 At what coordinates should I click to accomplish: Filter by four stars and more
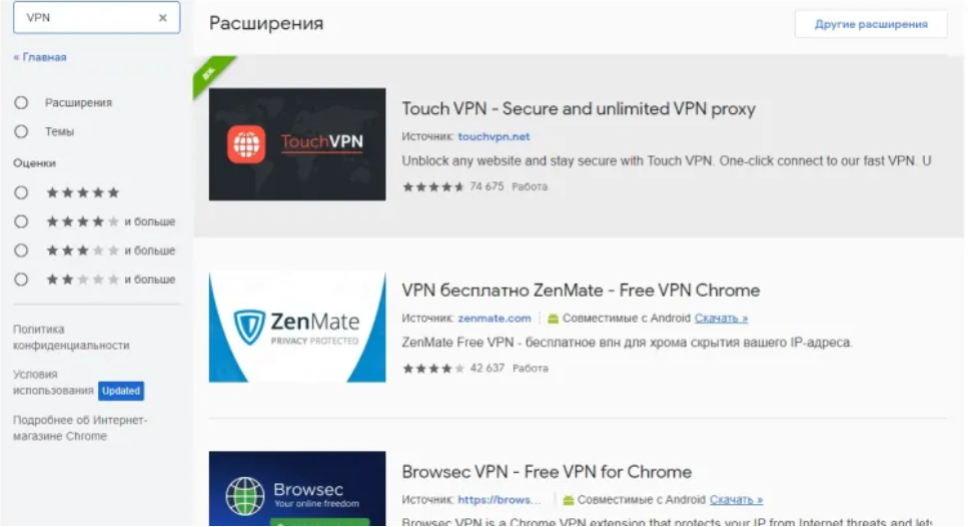click(x=21, y=221)
